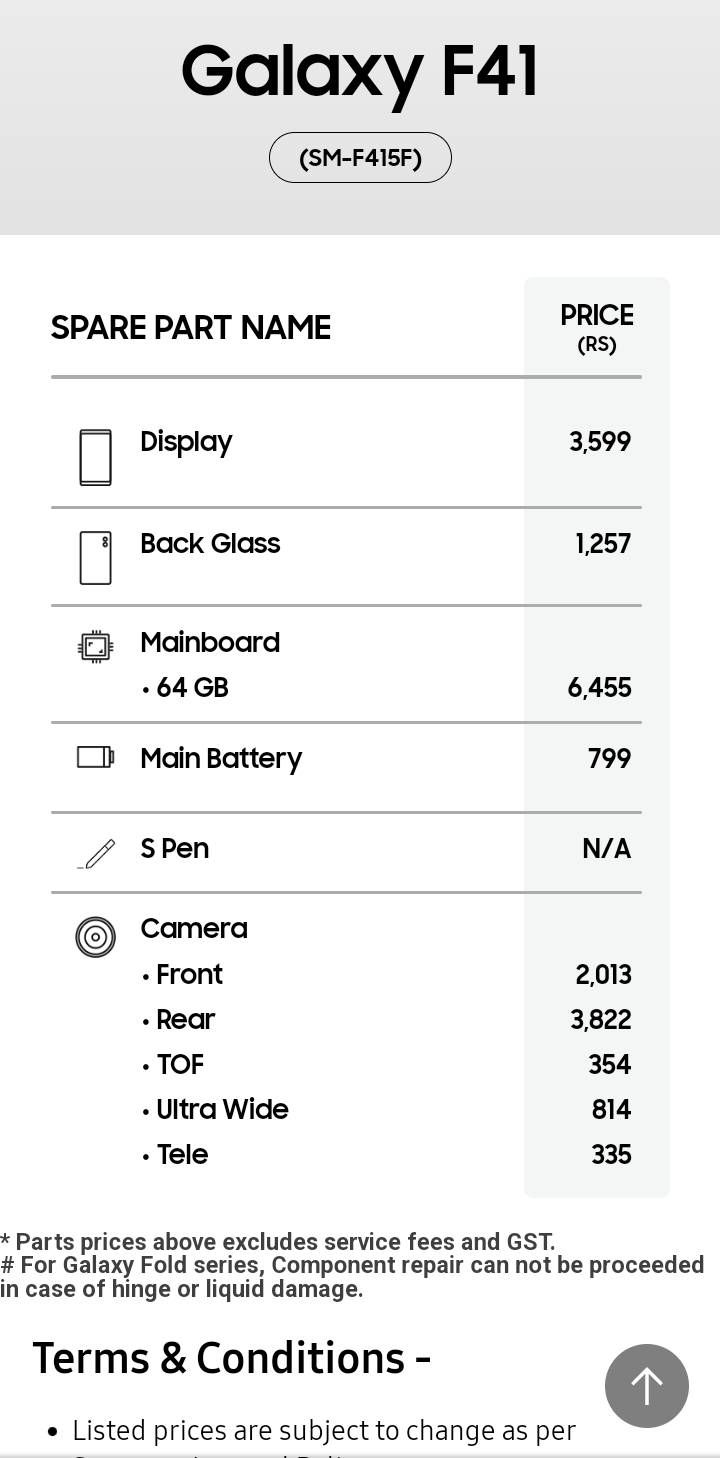Viewport: 720px width, 1458px height.
Task: Click the Camera lens icon
Action: tap(96, 937)
